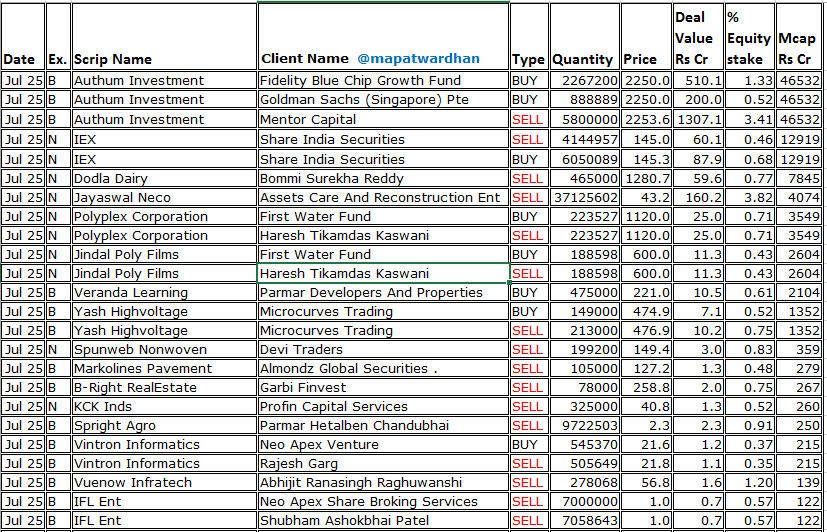The width and height of the screenshot is (827, 532).
Task: Select 'Abhijit Ranasingh Raghuwanshi' cell
Action: coord(383,482)
